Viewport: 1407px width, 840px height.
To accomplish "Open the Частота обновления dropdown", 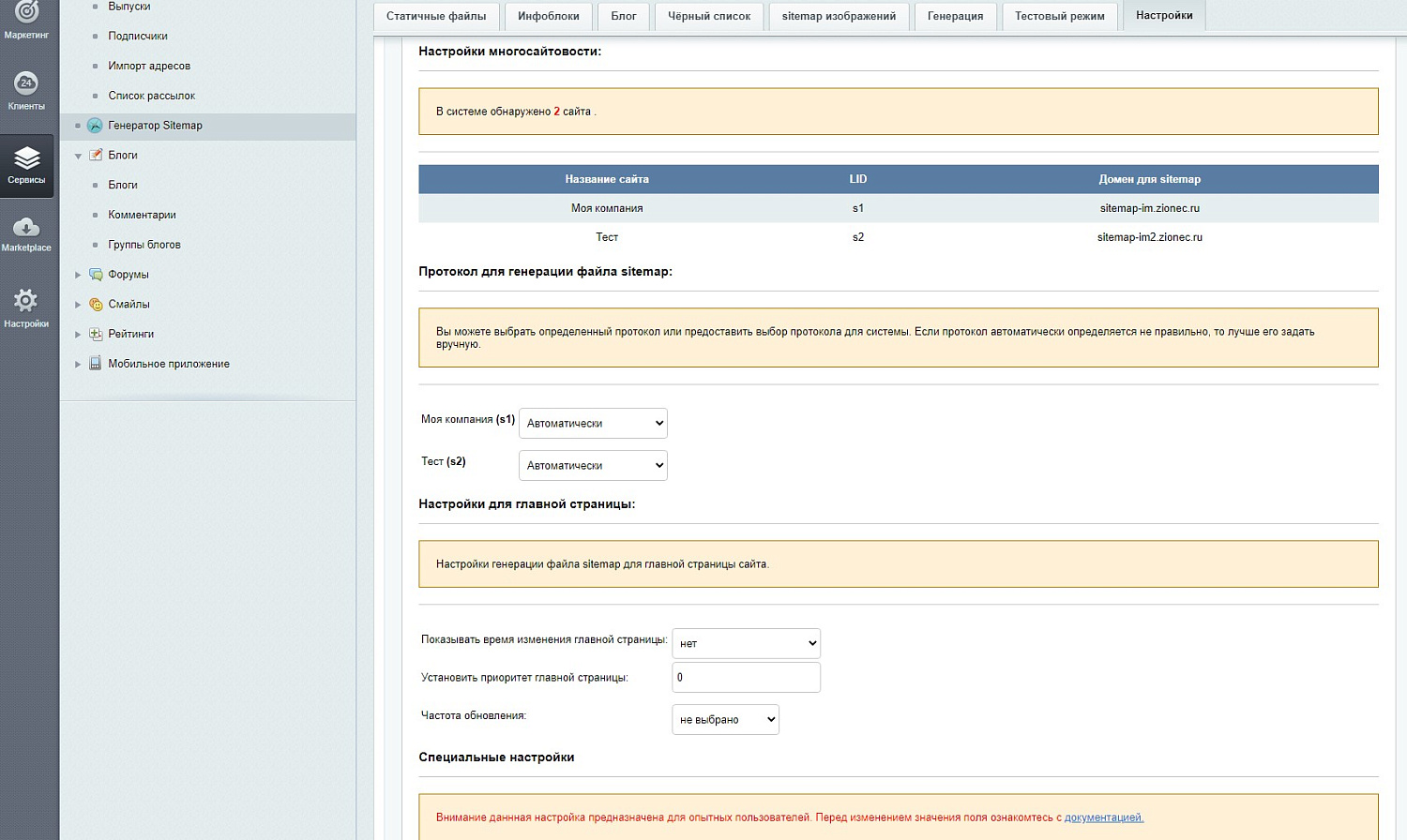I will [724, 719].
